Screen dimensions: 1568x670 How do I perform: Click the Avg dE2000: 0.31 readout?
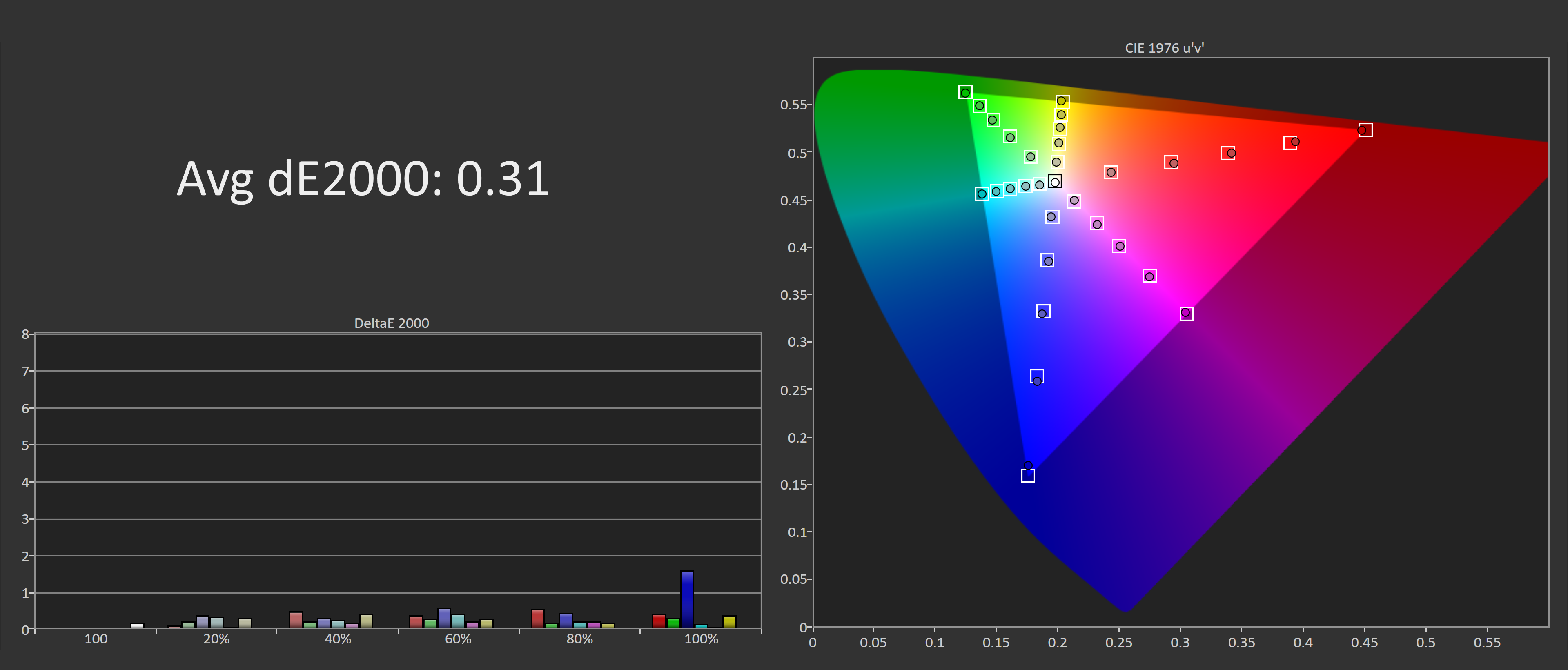pos(363,179)
